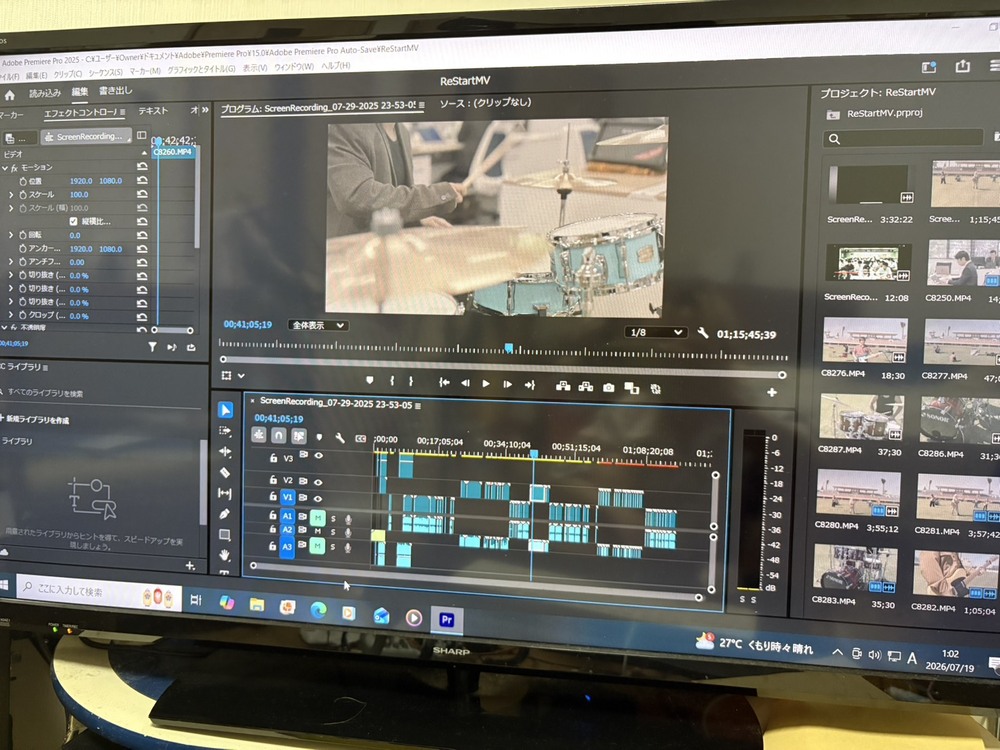Viewport: 1000px width, 750px height.
Task: Toggle linked selection in timeline
Action: (299, 436)
